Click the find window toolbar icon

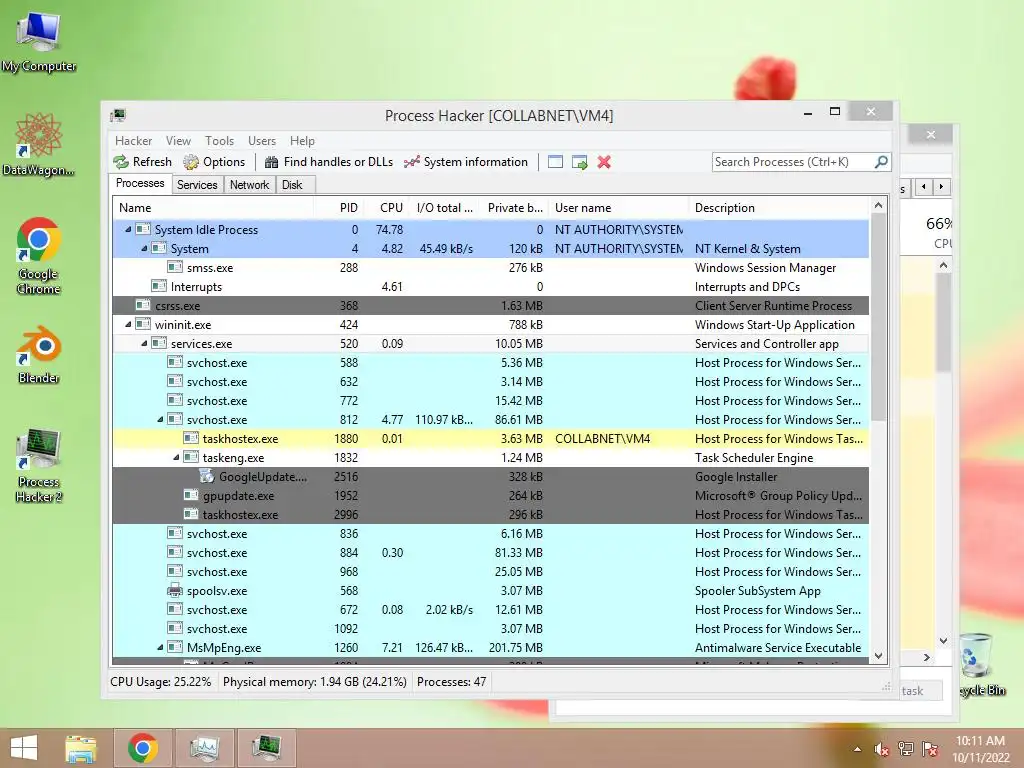[555, 162]
